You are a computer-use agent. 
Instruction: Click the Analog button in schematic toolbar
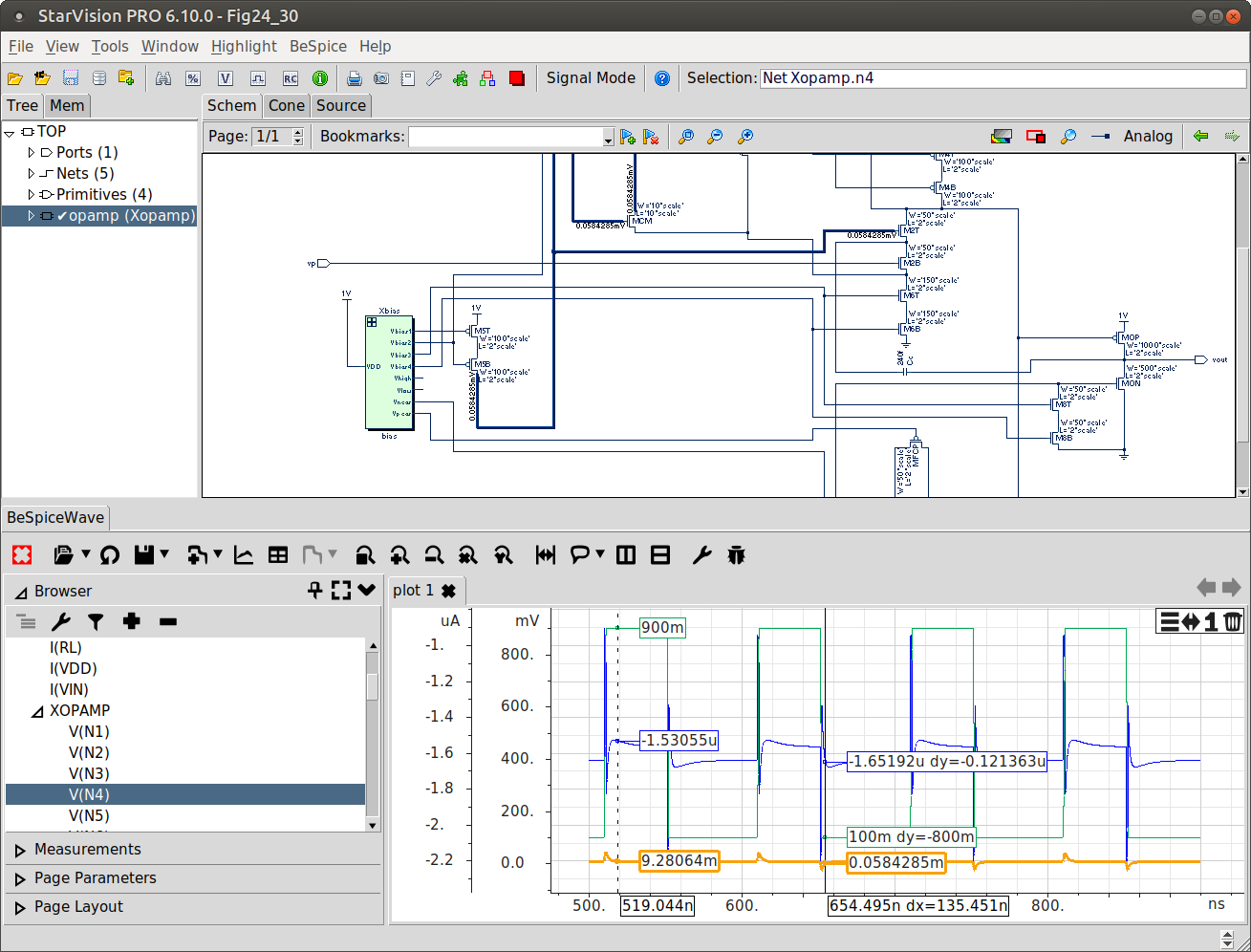[x=1147, y=137]
